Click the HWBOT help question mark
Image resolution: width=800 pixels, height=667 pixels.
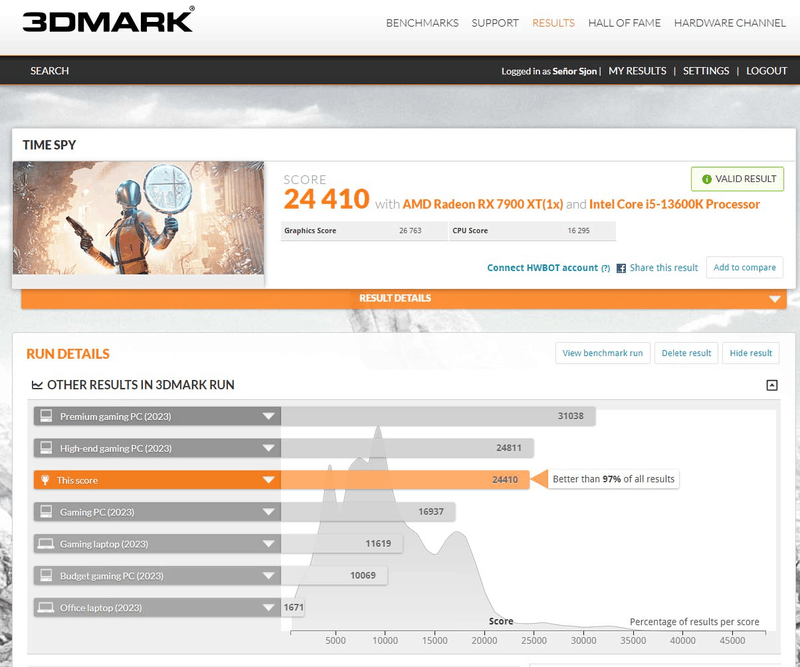(606, 268)
